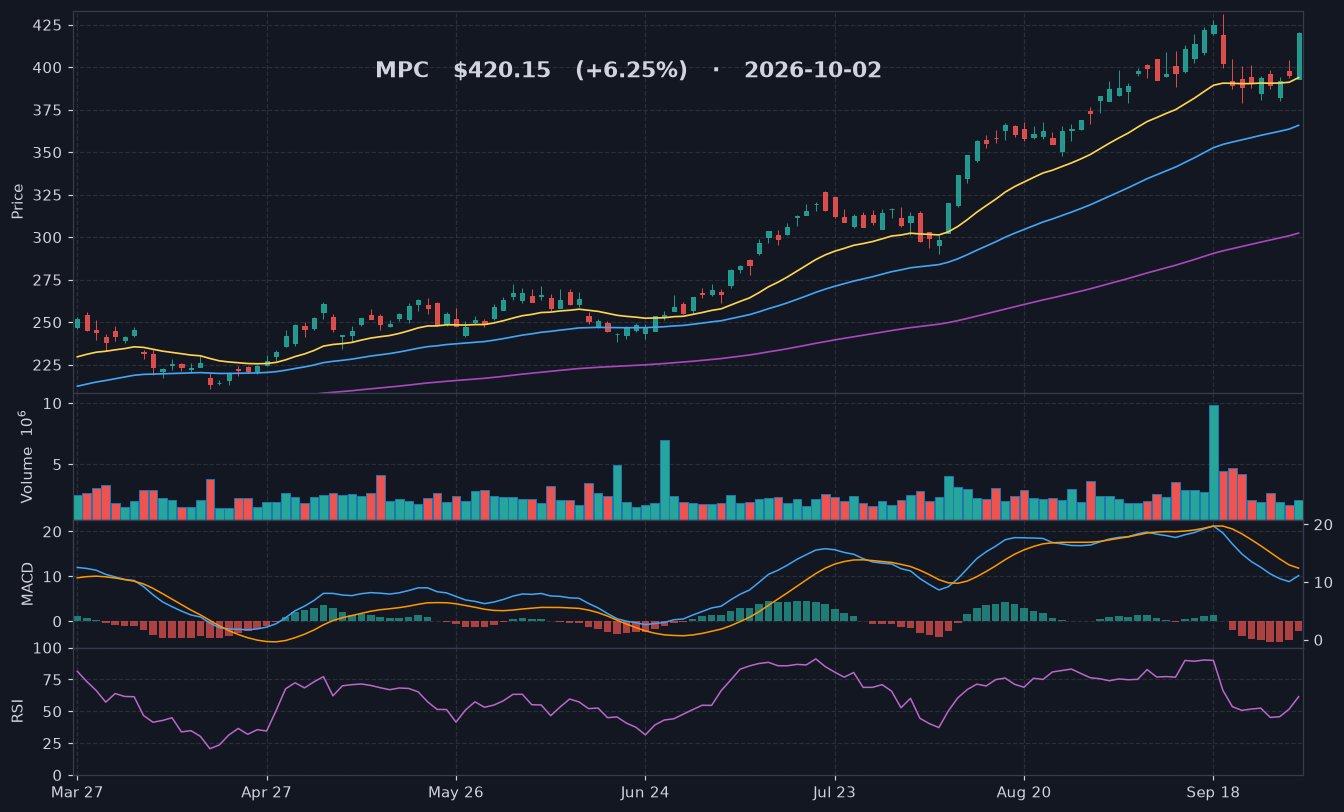Click the 300 price tick label
Viewport: 1344px width, 812px height.
pos(49,238)
